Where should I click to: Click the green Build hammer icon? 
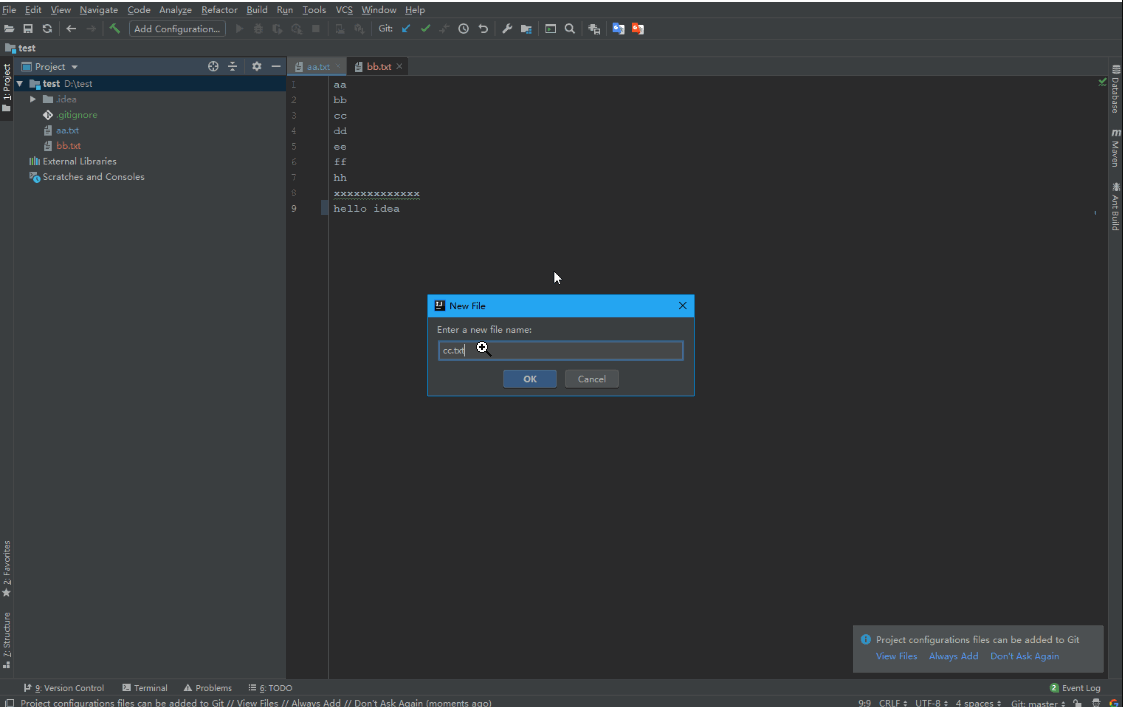[115, 29]
